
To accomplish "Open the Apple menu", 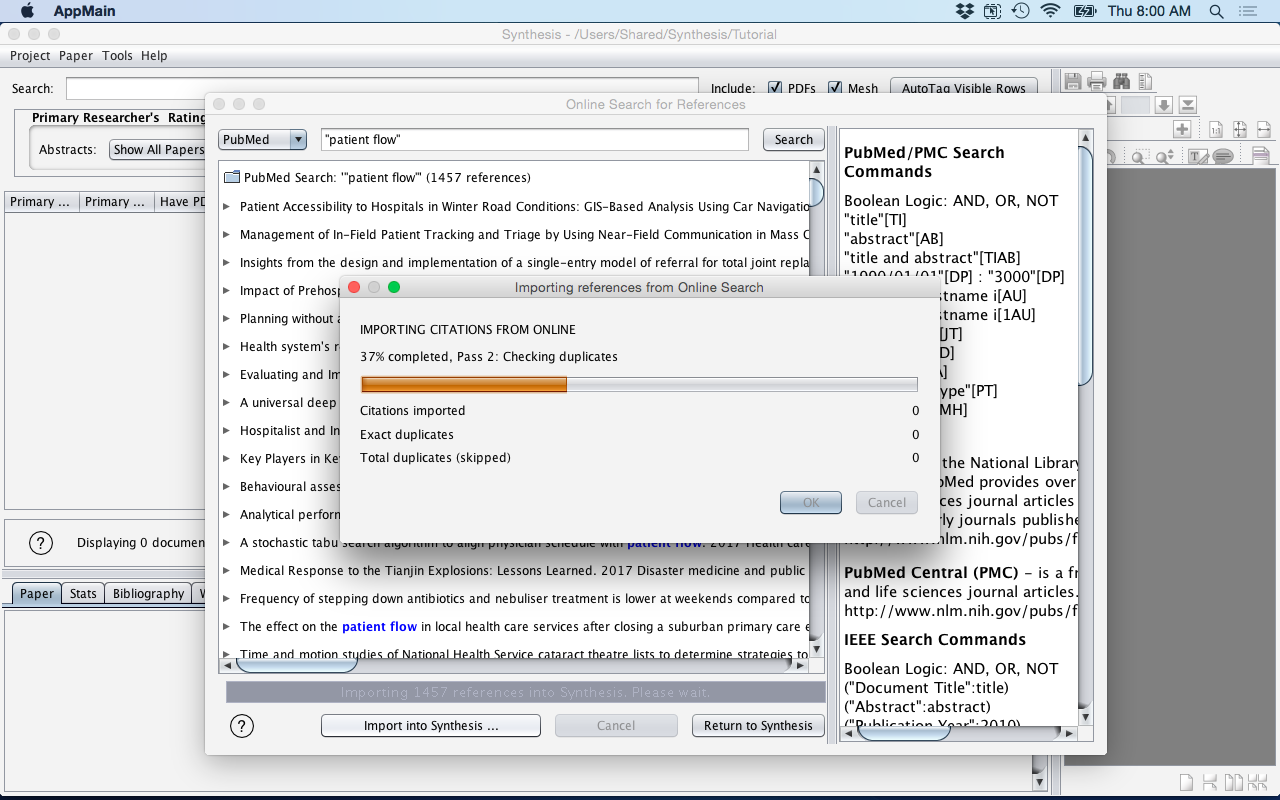I will [27, 11].
